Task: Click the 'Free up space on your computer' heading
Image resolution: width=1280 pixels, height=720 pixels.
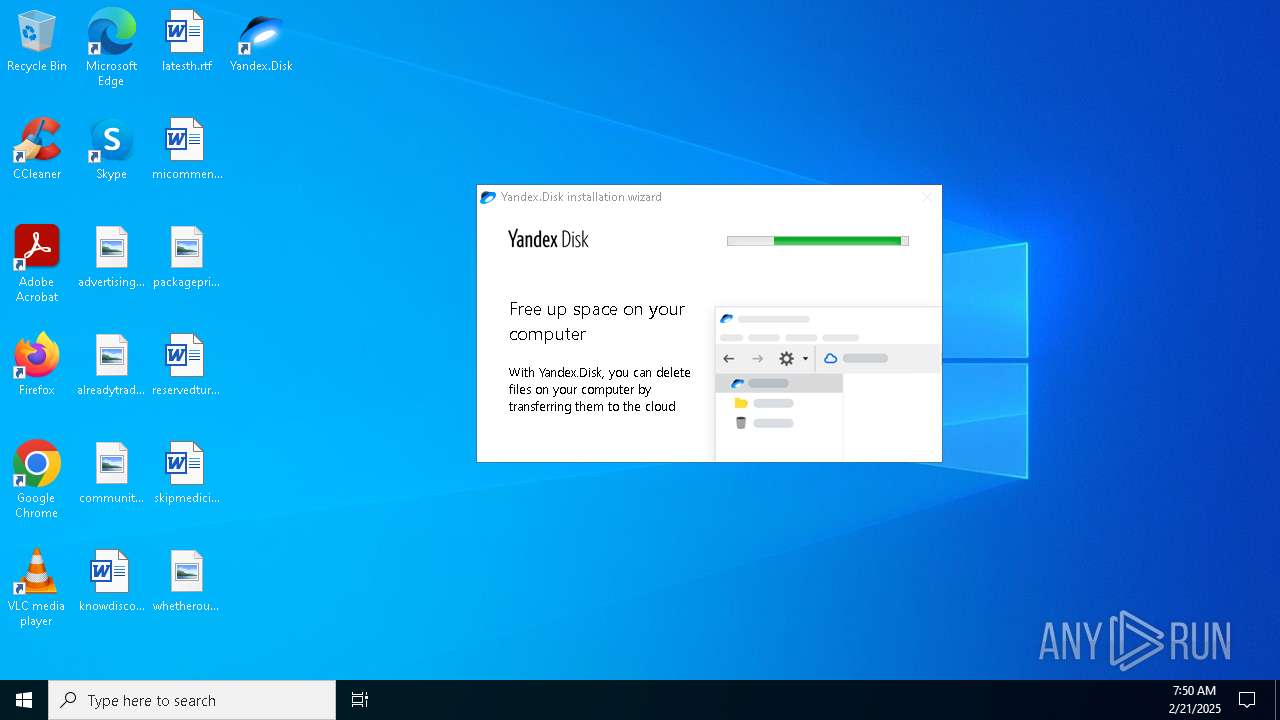Action: [597, 321]
